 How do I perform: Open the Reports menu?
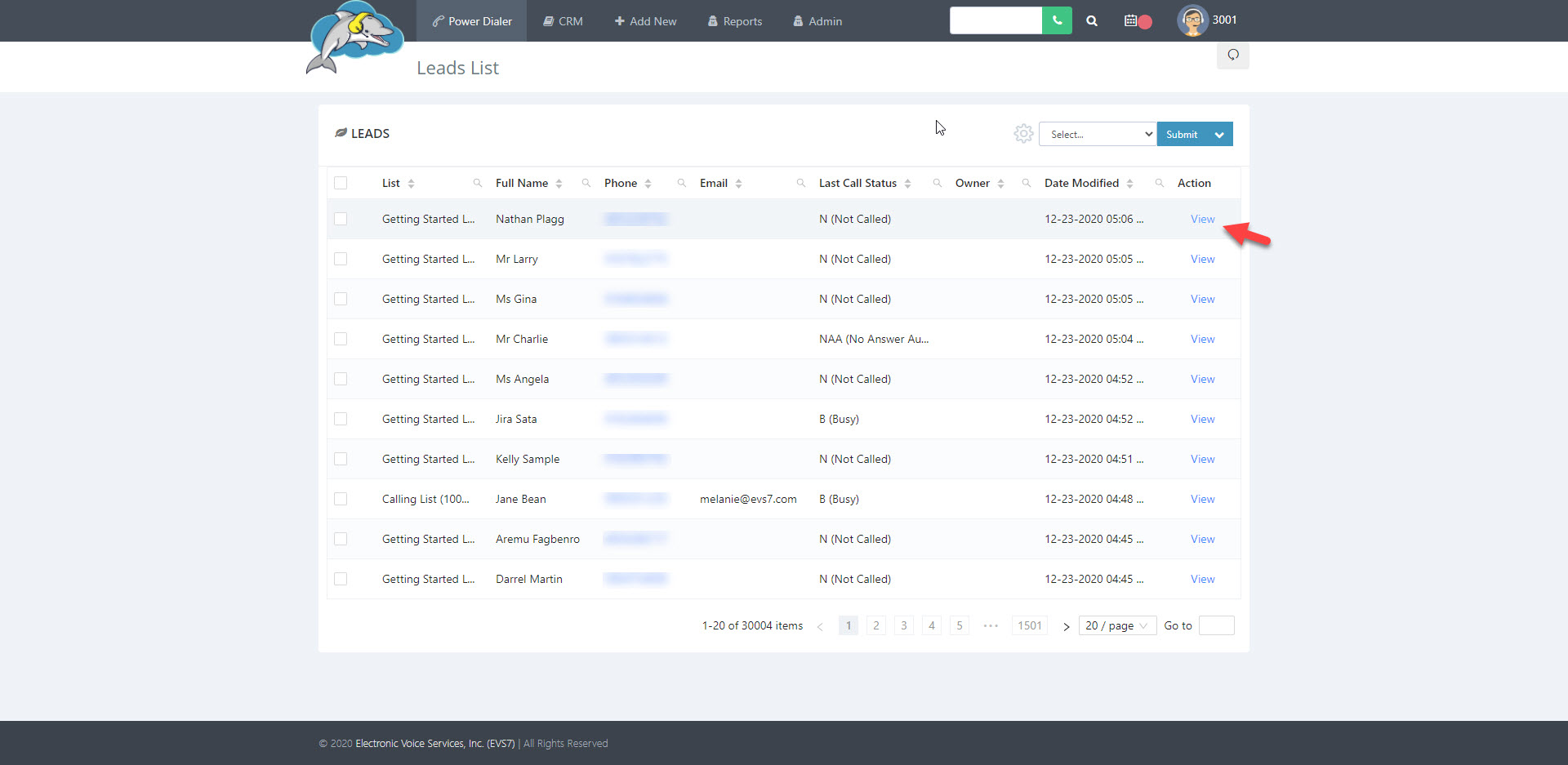click(x=735, y=21)
